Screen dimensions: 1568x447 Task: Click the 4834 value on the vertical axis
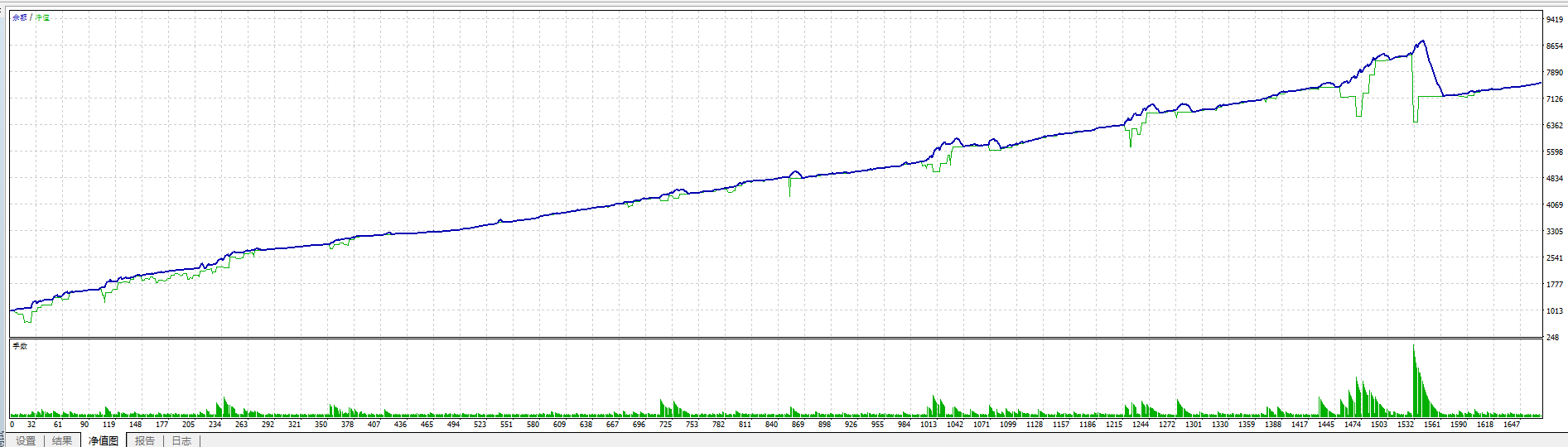point(1554,178)
